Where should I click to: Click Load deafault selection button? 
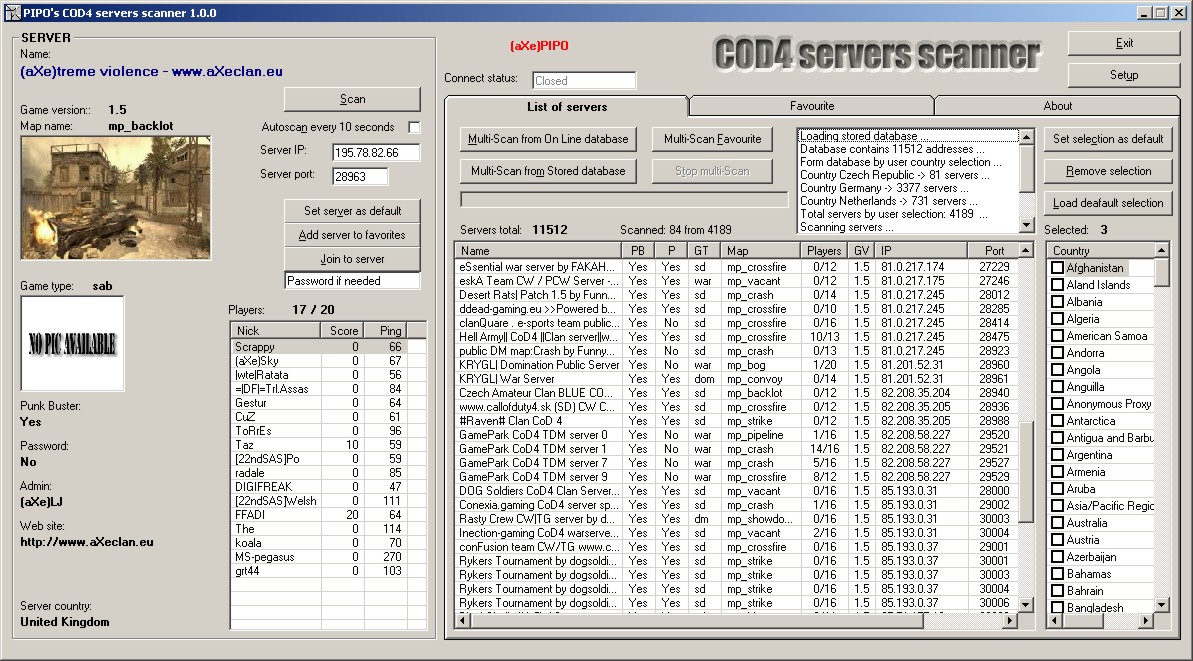click(1108, 203)
